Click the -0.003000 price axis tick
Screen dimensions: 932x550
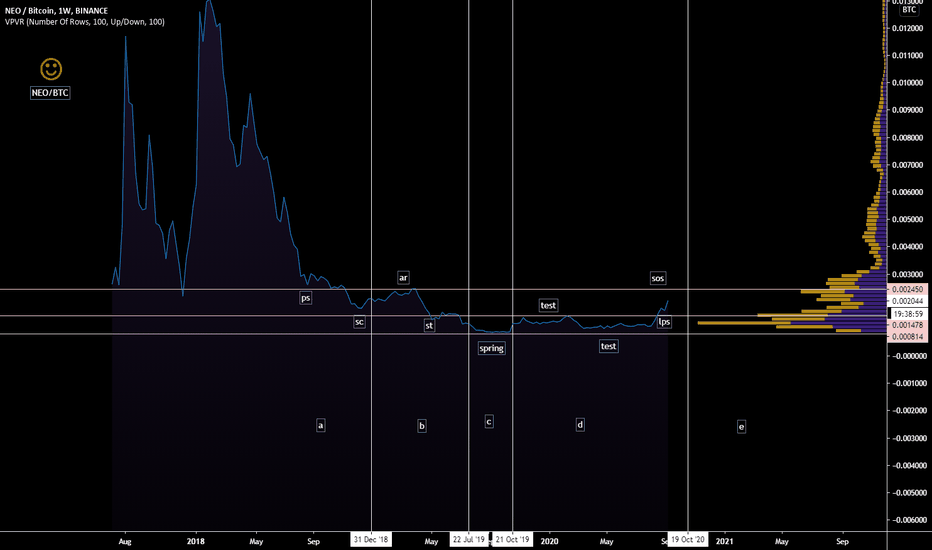coord(908,438)
